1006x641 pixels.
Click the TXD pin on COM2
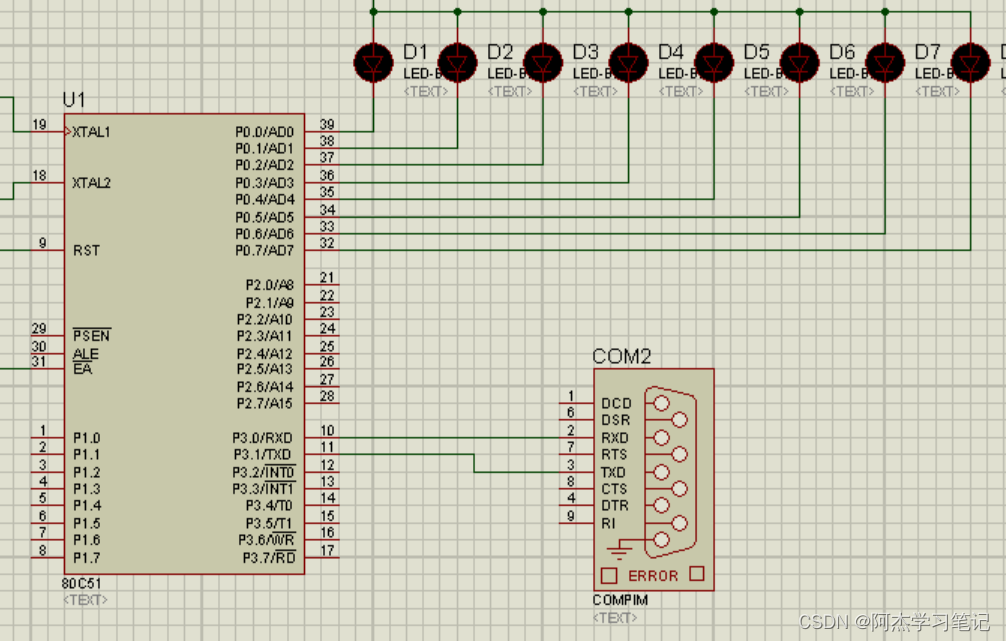[614, 472]
